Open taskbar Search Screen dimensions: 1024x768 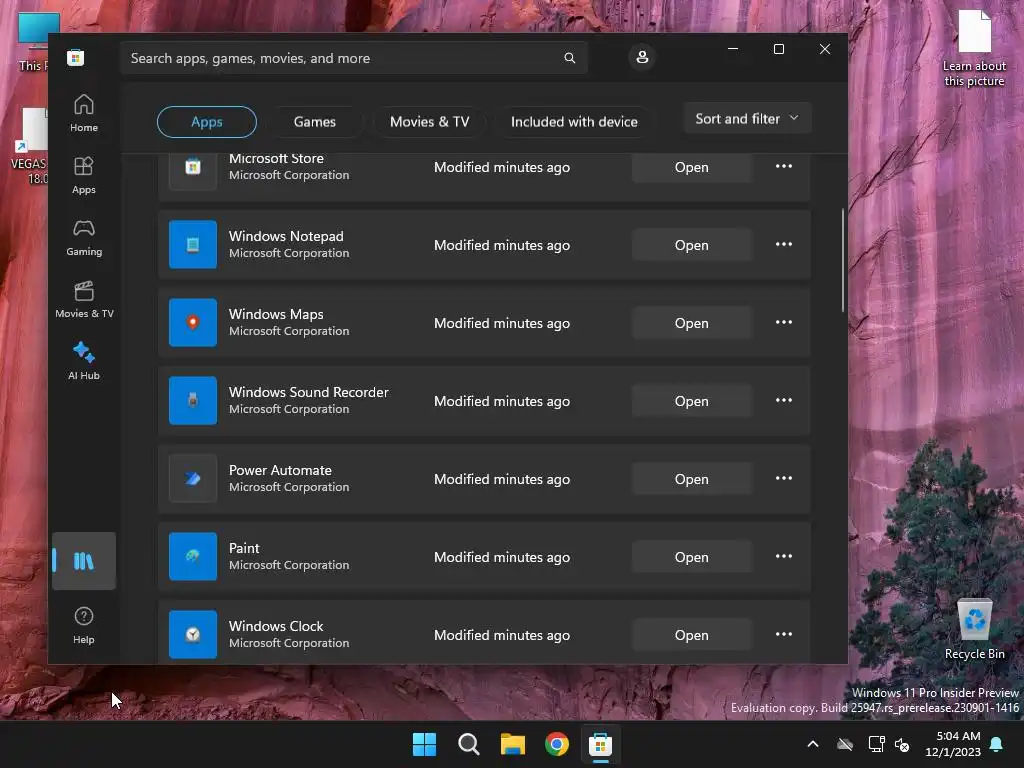coord(468,744)
